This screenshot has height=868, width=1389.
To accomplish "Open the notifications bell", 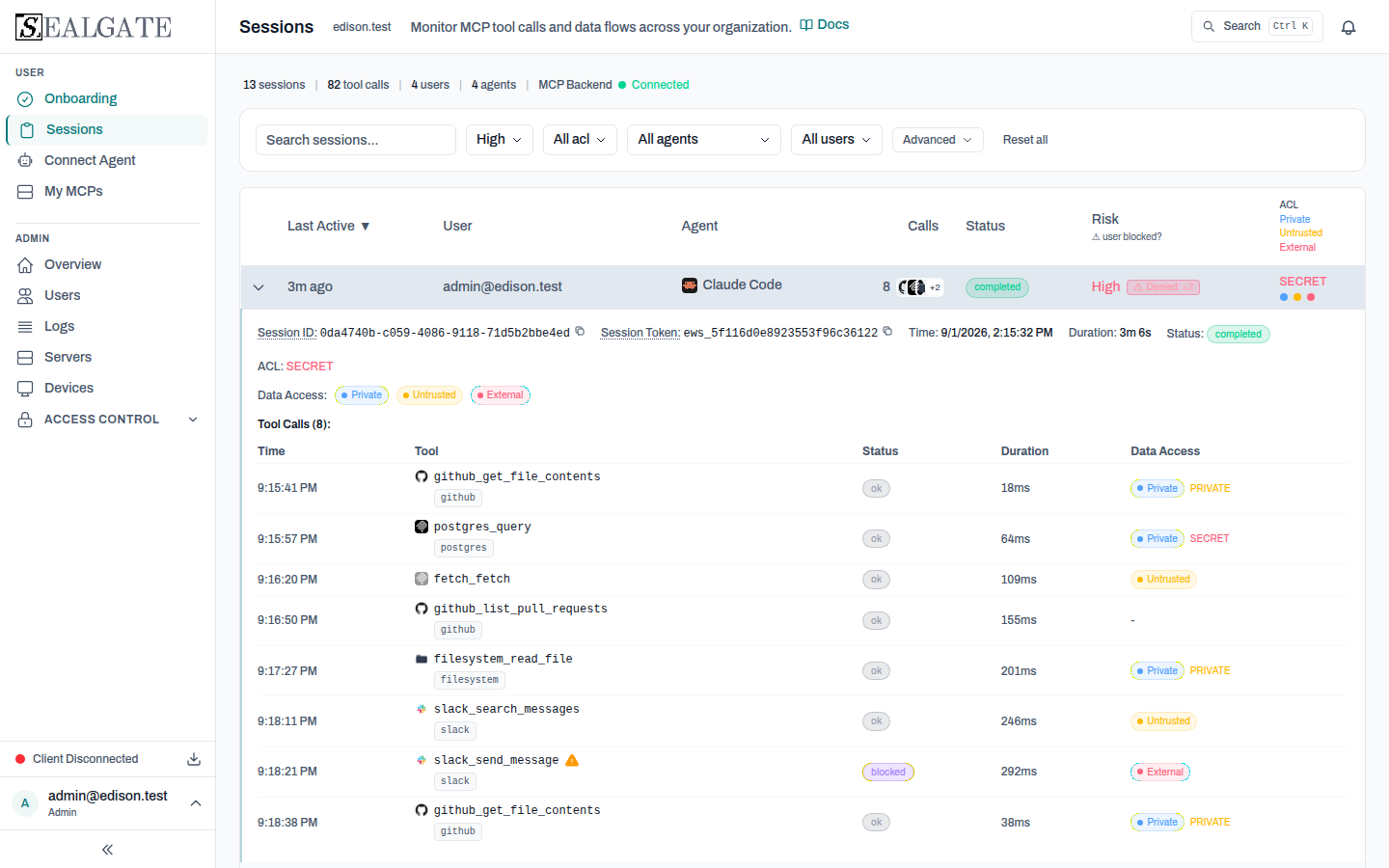I will 1348,27.
